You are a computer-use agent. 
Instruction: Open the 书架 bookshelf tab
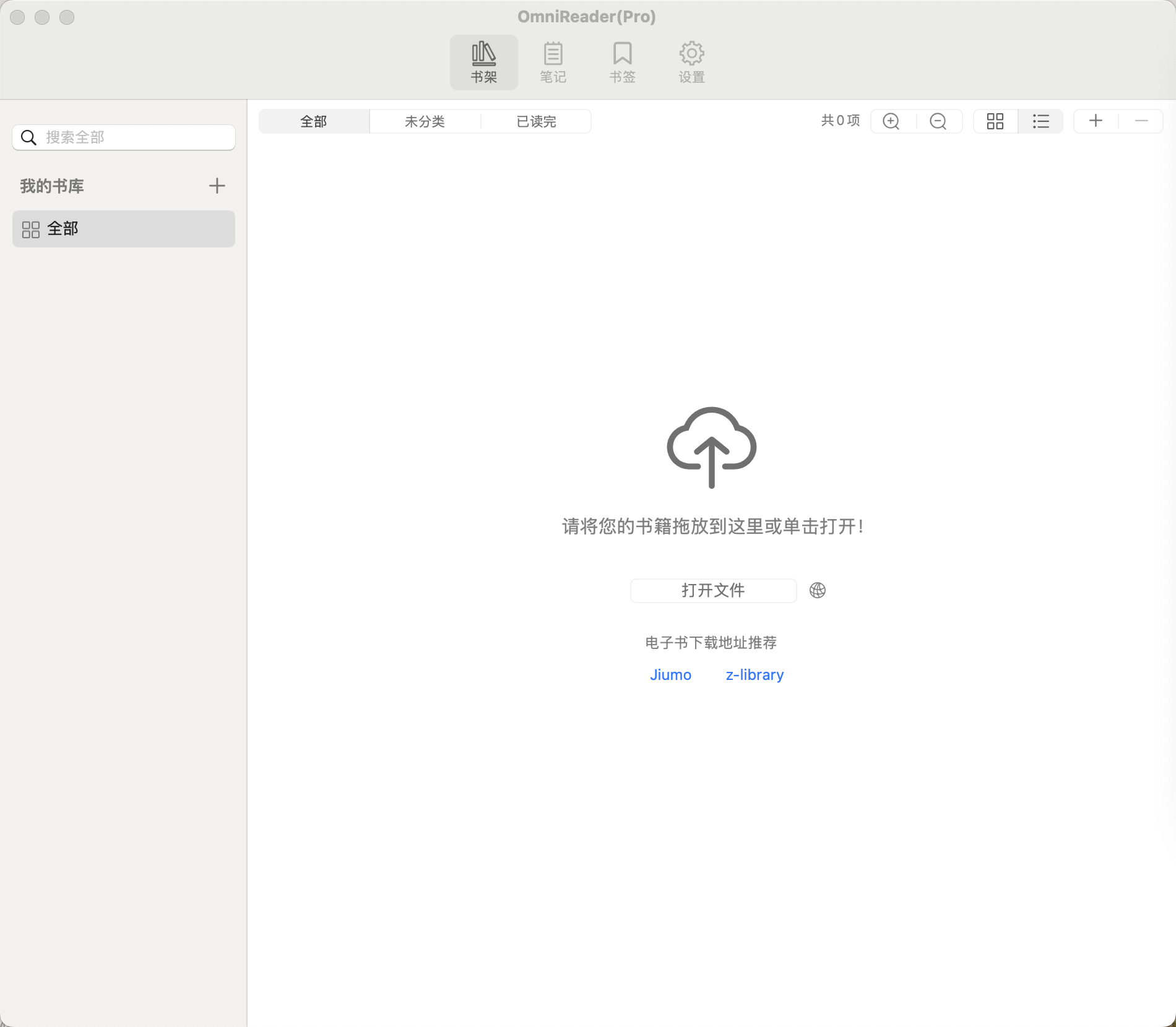click(x=483, y=62)
